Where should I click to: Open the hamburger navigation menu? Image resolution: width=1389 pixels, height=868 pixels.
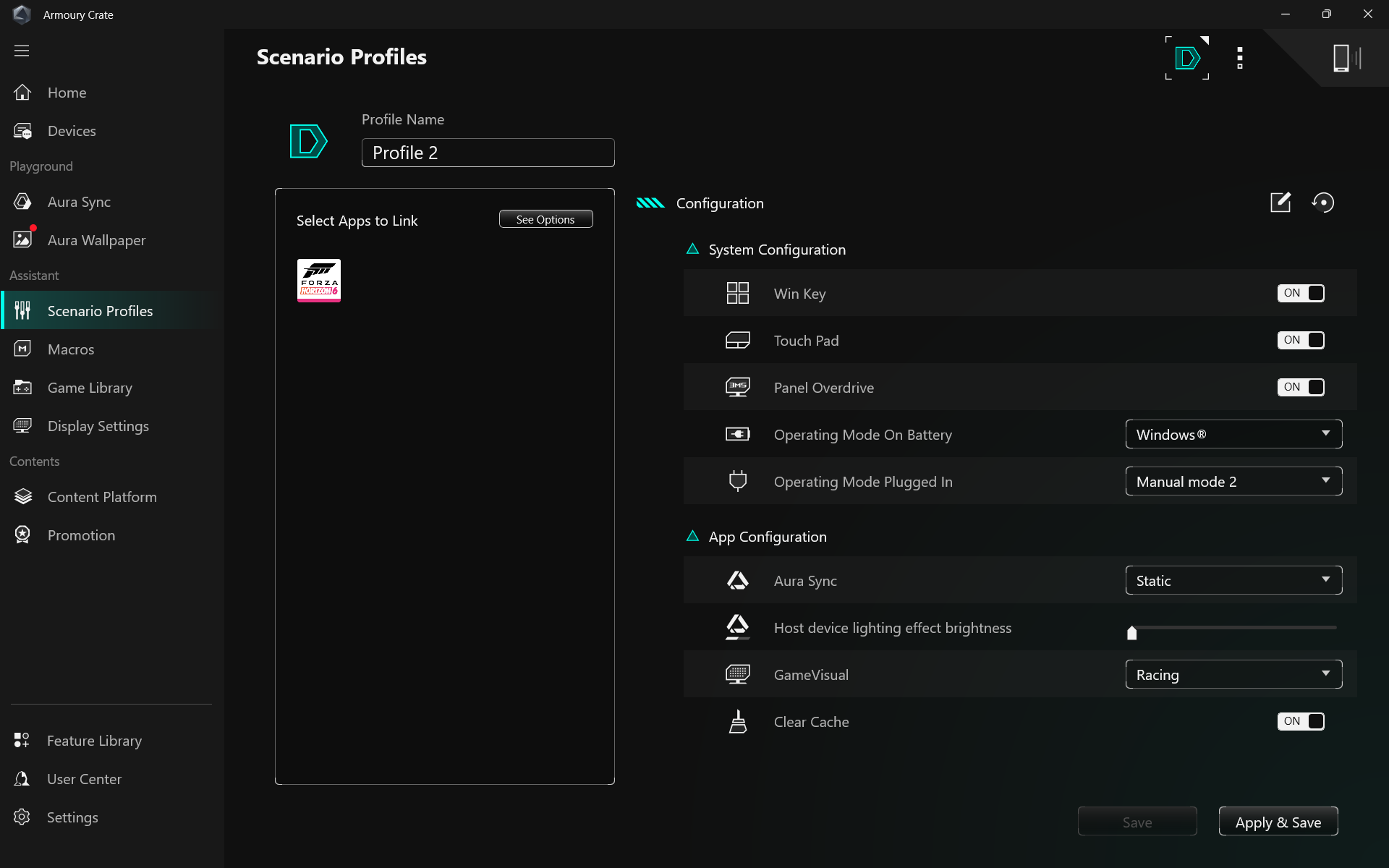tap(22, 51)
